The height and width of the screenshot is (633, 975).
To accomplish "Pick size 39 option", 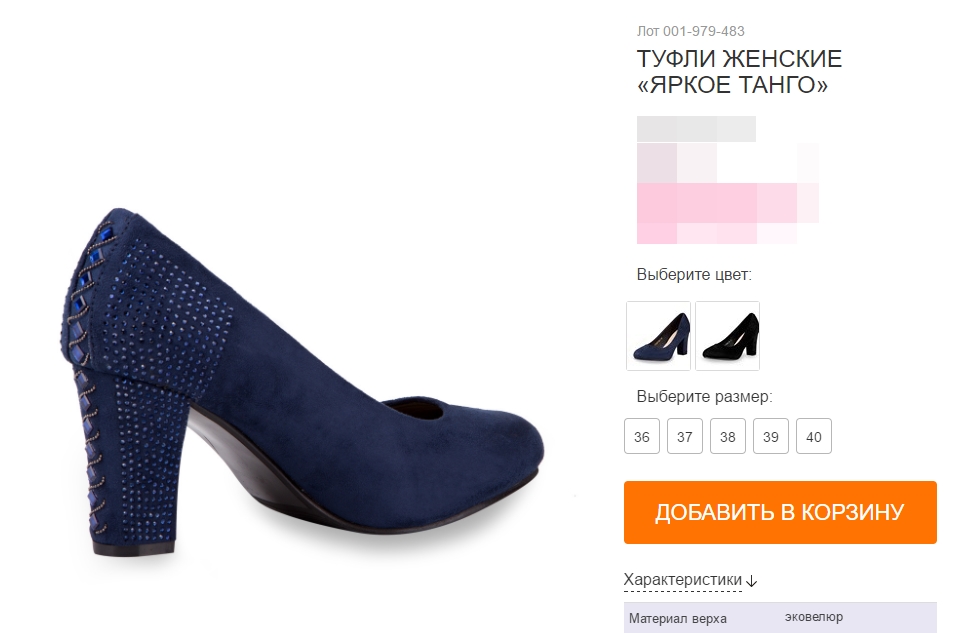I will coord(770,437).
